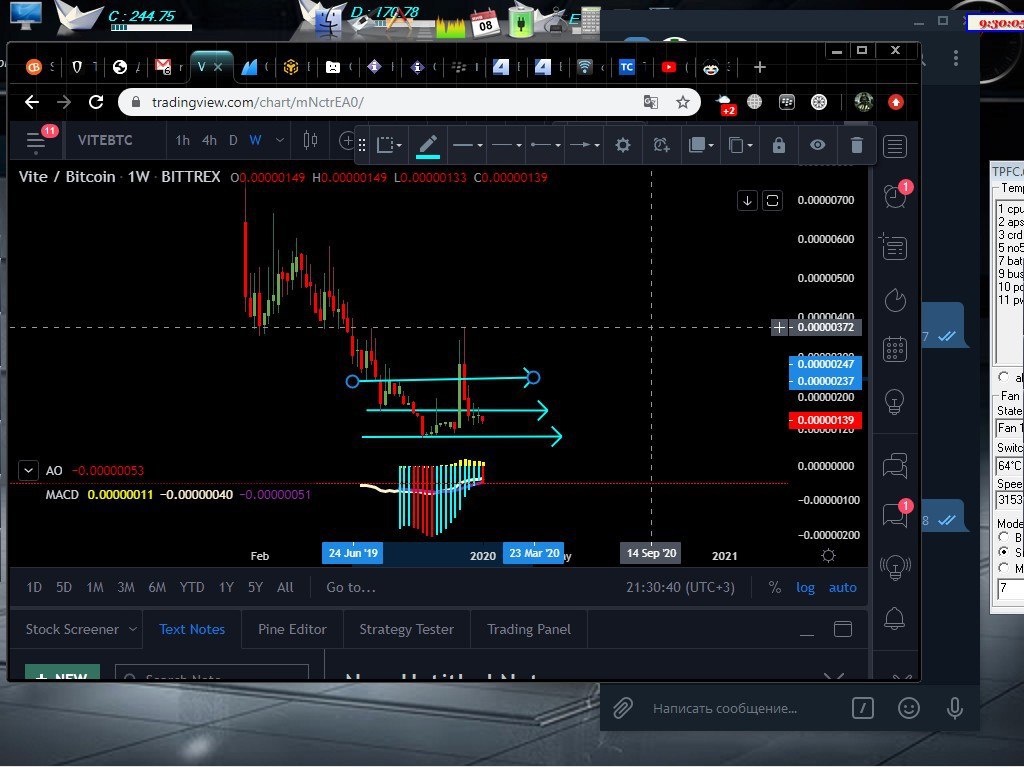The width and height of the screenshot is (1024, 768).
Task: Set chart range to 5D
Action: 63,588
